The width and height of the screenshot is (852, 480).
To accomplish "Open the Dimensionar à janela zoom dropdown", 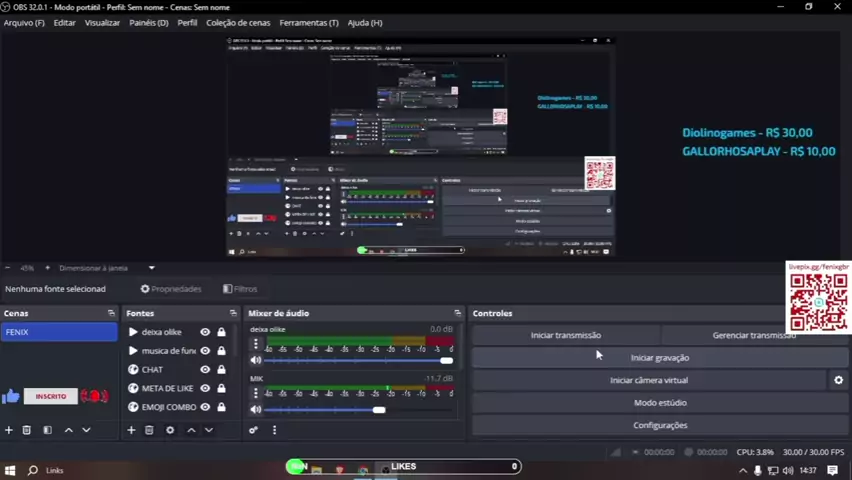I will click(152, 268).
